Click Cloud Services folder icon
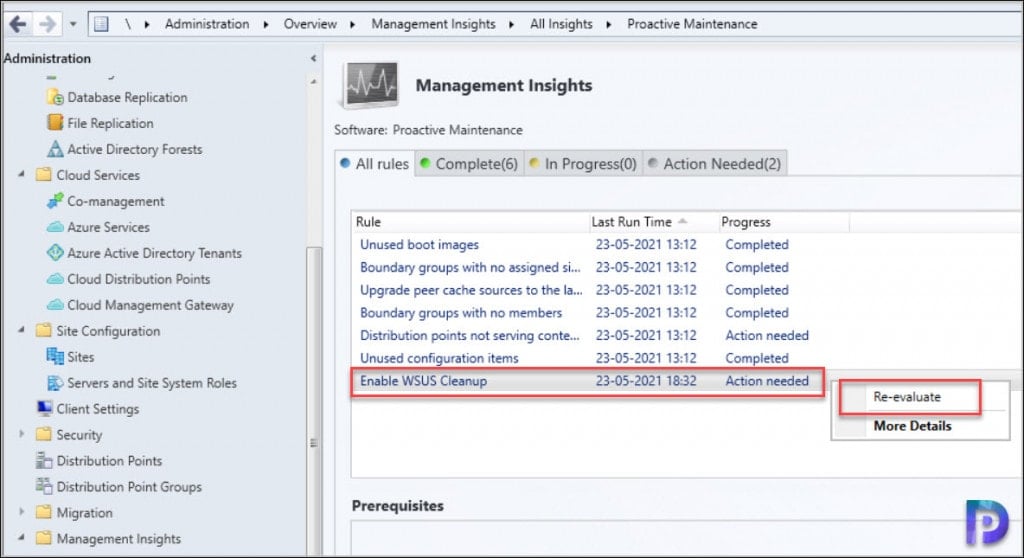The width and height of the screenshot is (1024, 558). tap(44, 174)
